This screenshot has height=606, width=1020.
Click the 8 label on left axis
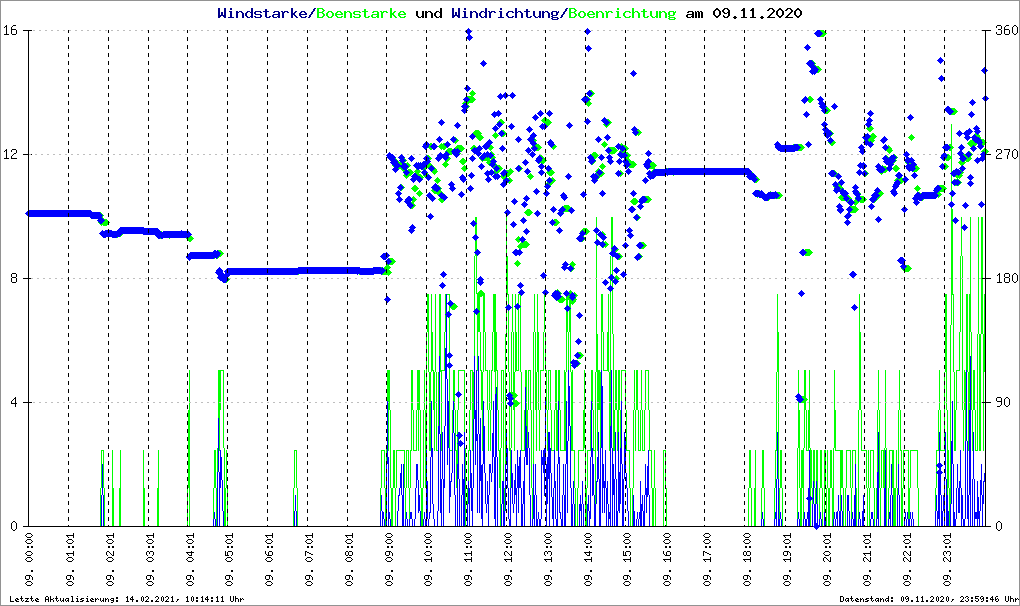pos(18,279)
